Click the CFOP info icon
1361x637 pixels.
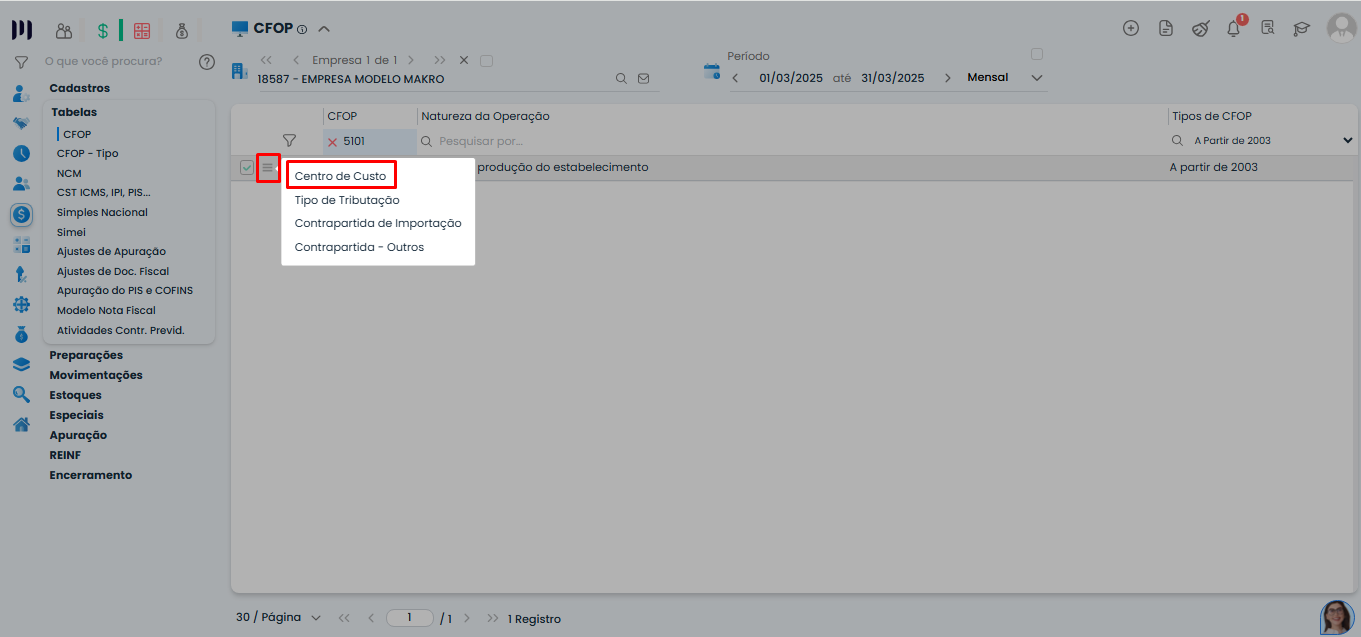click(x=302, y=29)
